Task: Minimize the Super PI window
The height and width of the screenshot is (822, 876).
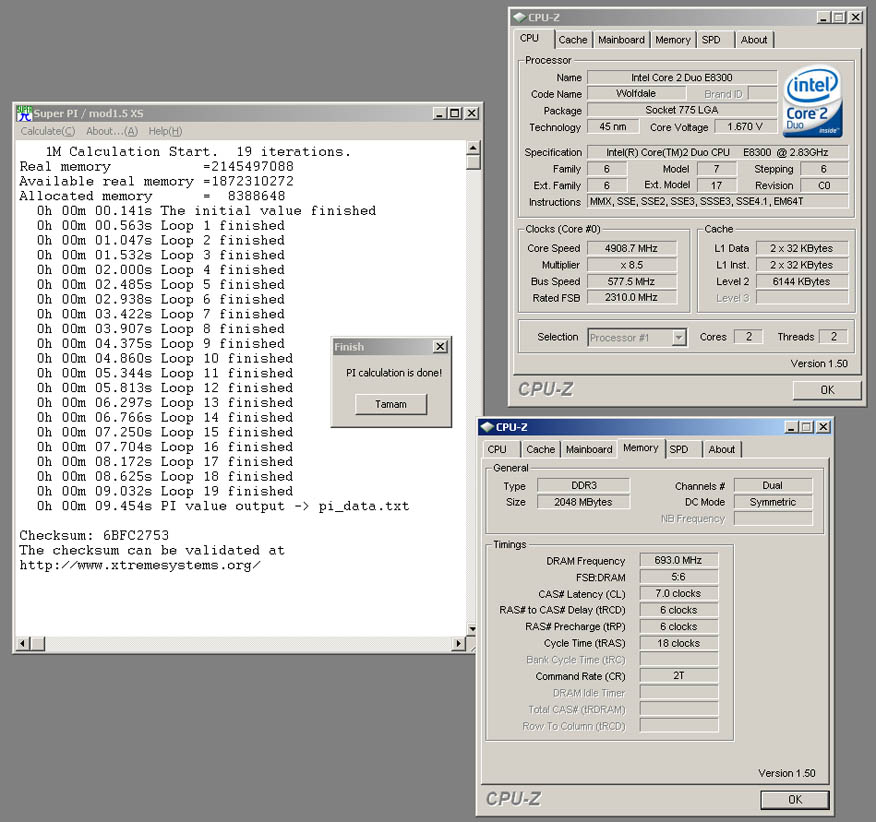Action: [440, 113]
